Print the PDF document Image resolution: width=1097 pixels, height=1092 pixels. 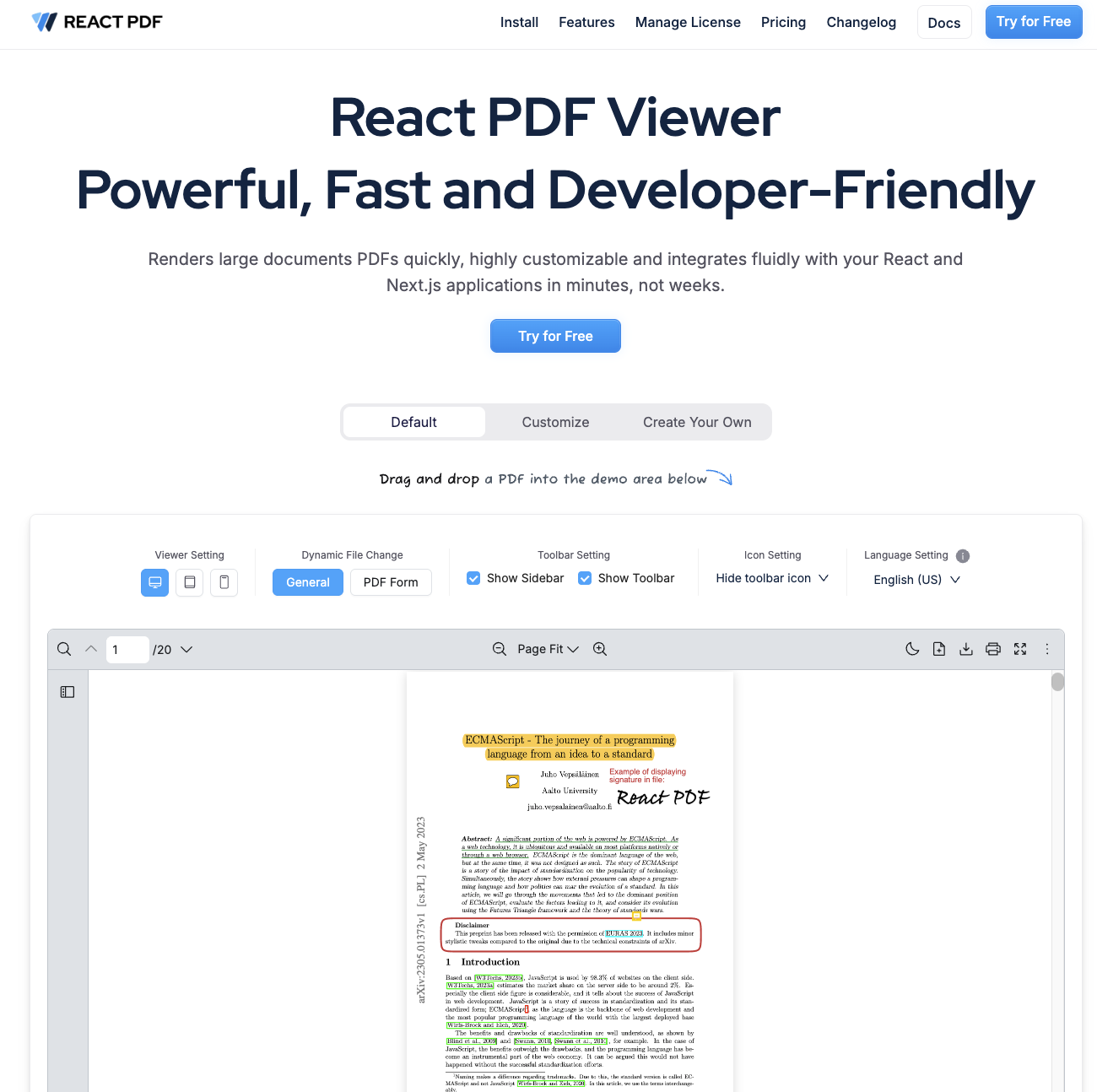point(993,649)
